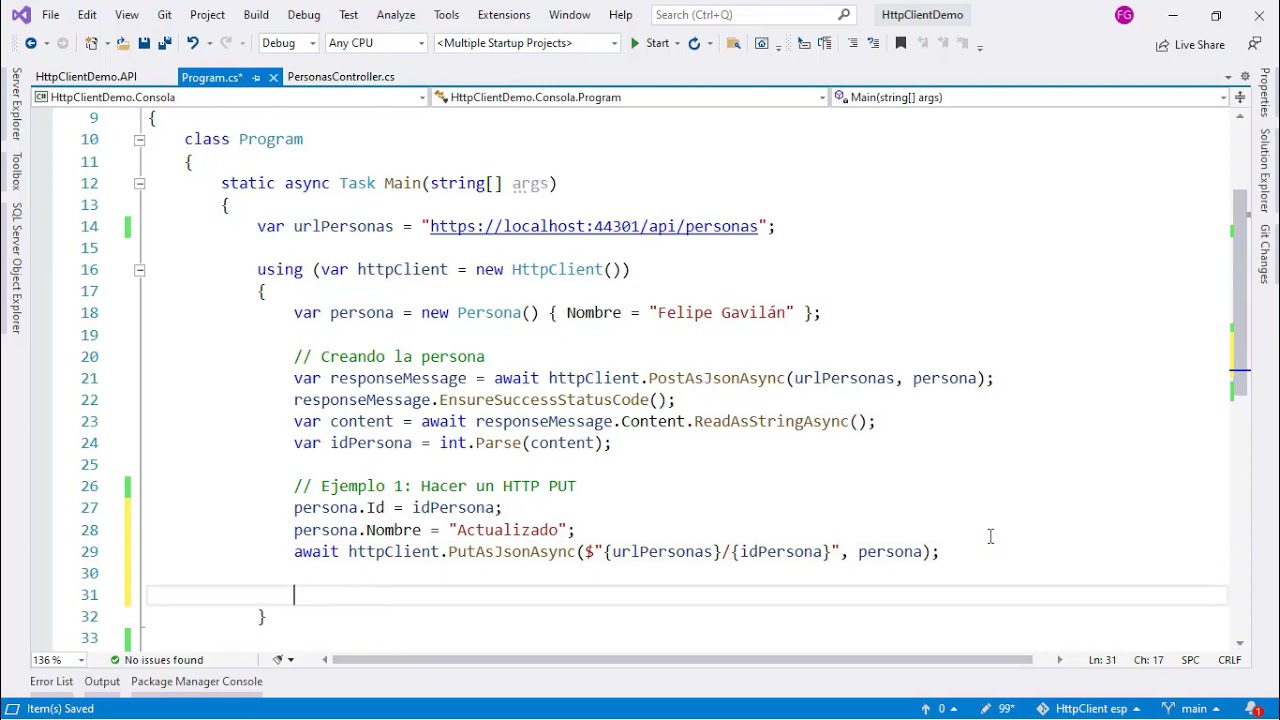Open the Any CPU platform dropdown

point(376,43)
